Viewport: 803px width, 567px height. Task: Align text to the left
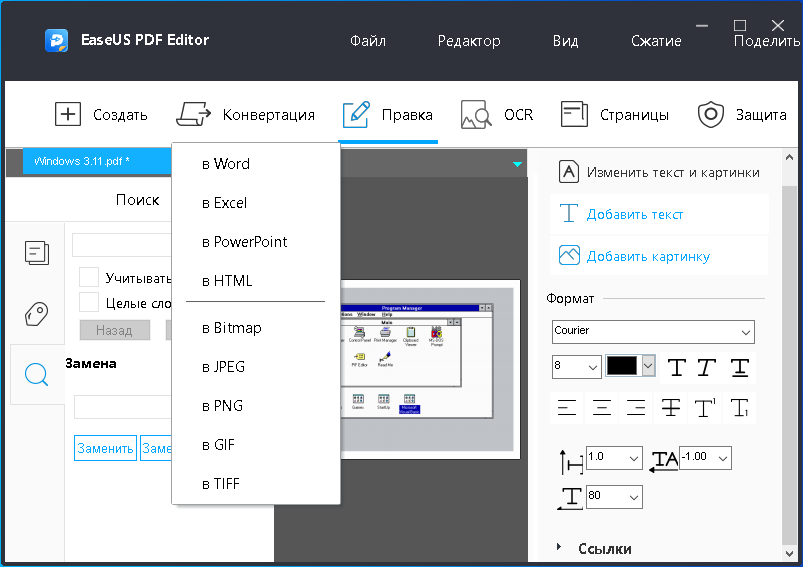click(567, 408)
